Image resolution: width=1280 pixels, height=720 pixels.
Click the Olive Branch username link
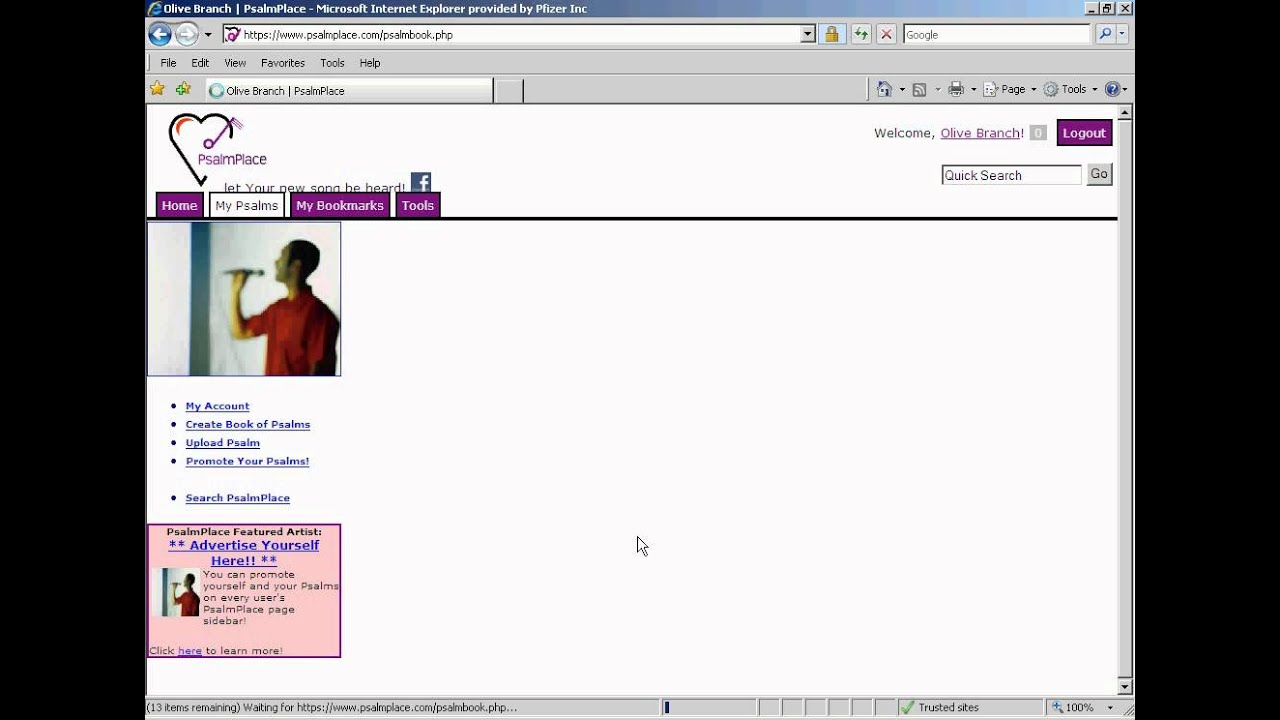[x=980, y=133]
